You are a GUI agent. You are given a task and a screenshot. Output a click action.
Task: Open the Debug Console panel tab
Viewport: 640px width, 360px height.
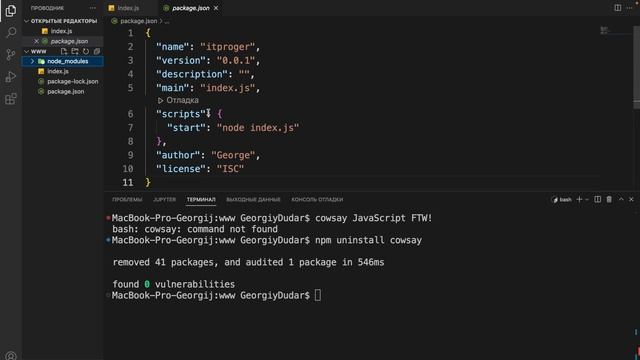[317, 200]
